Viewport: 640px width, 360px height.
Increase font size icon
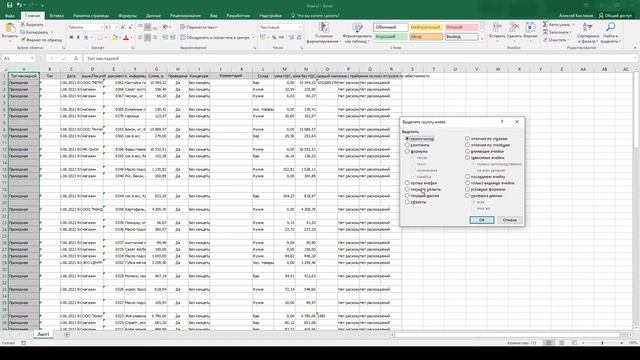tap(123, 27)
